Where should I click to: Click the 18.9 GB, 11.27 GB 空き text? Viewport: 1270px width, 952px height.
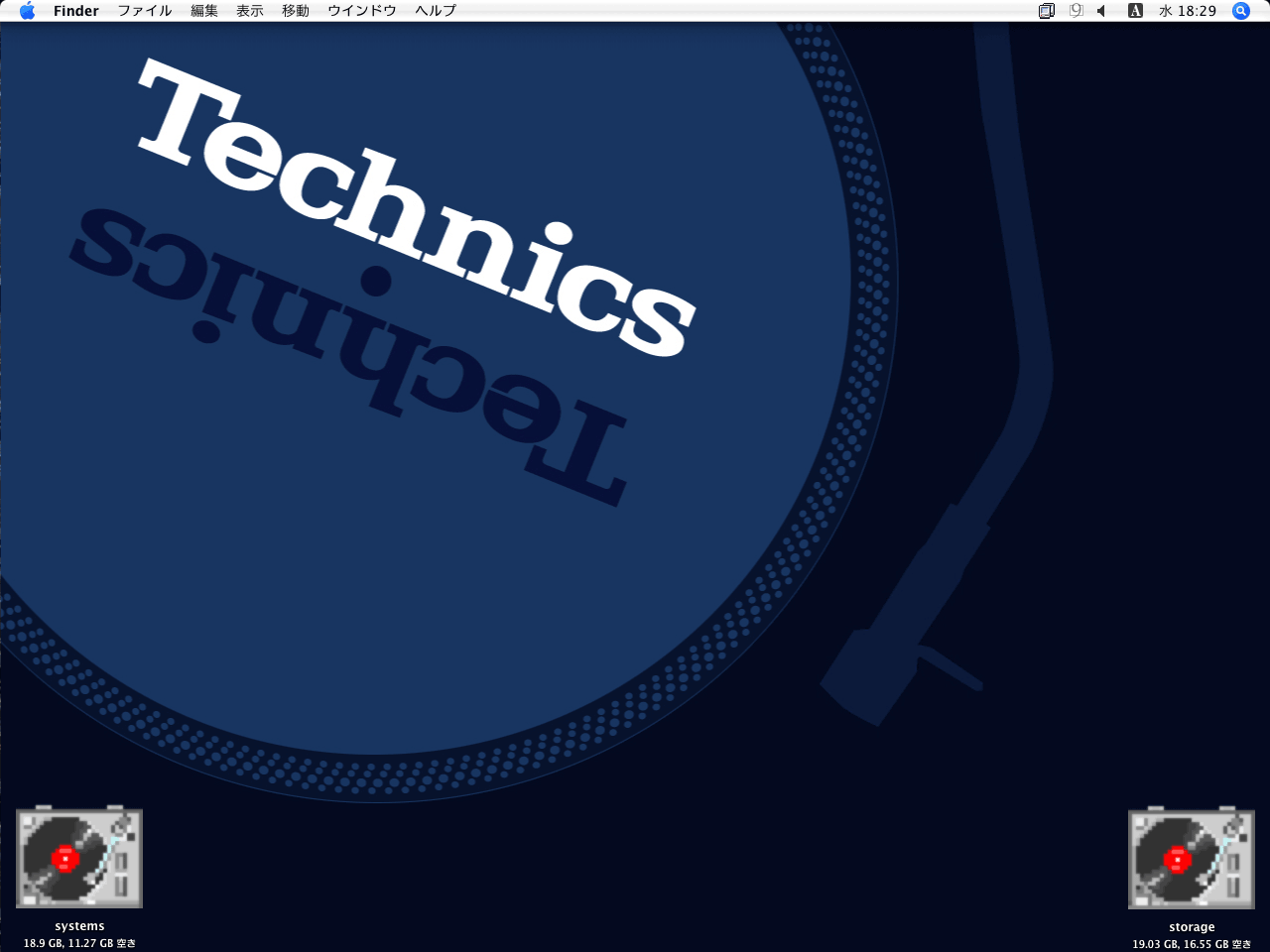79,943
